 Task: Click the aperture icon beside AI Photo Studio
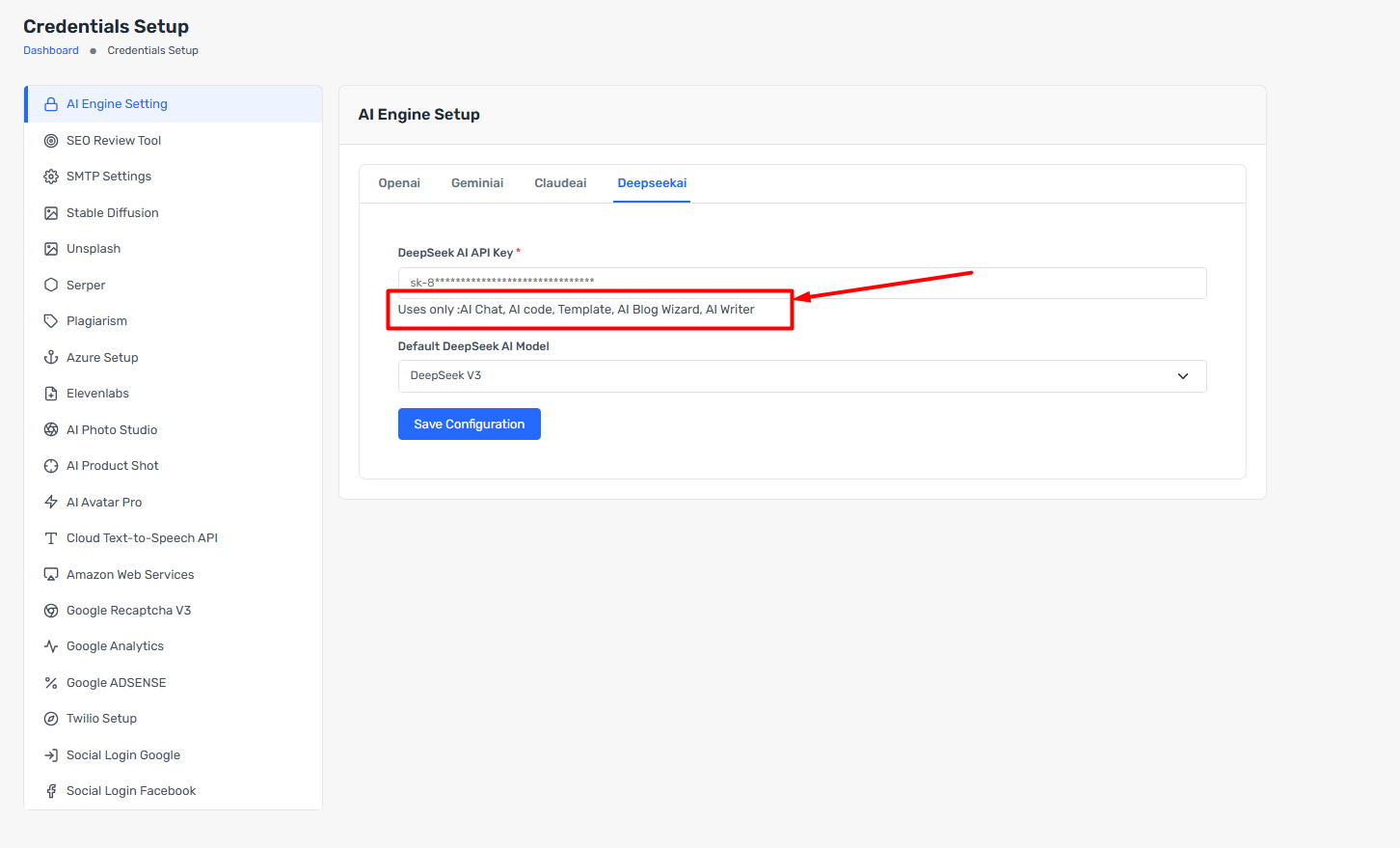[x=51, y=430]
